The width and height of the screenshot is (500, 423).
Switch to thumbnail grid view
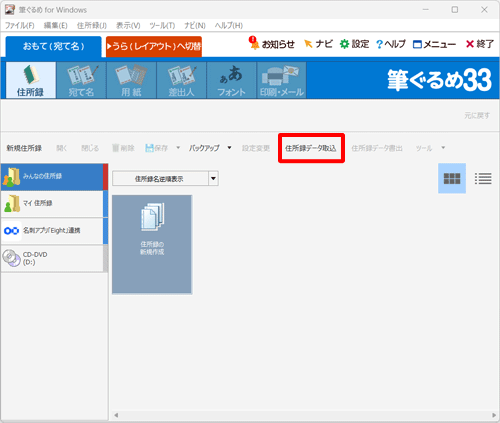[452, 178]
